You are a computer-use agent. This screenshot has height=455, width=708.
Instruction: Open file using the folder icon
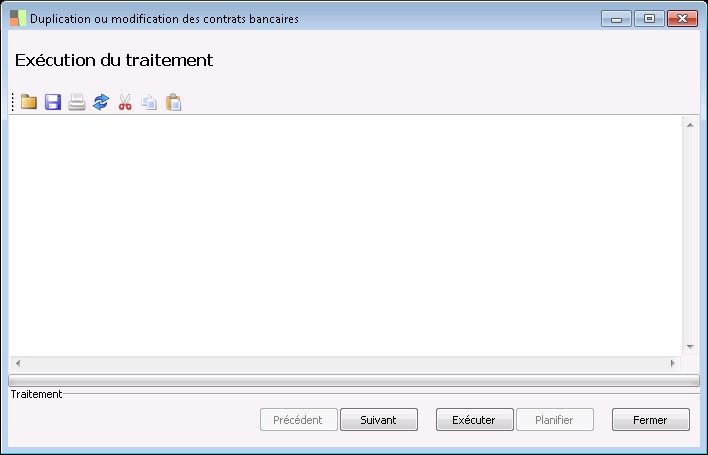coord(28,102)
